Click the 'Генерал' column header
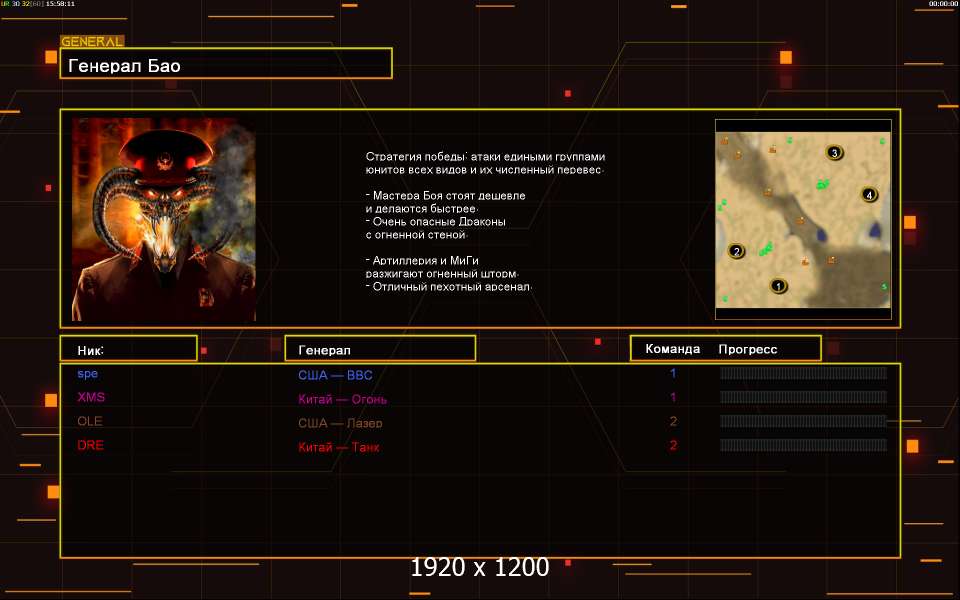 coord(380,348)
